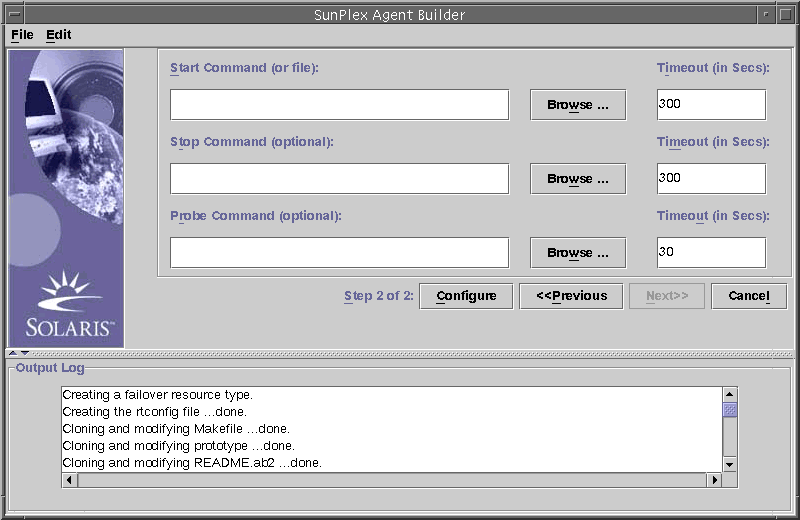Viewport: 800px width, 520px height.
Task: Minimize the SunPlex Agent Builder window
Action: pos(766,14)
